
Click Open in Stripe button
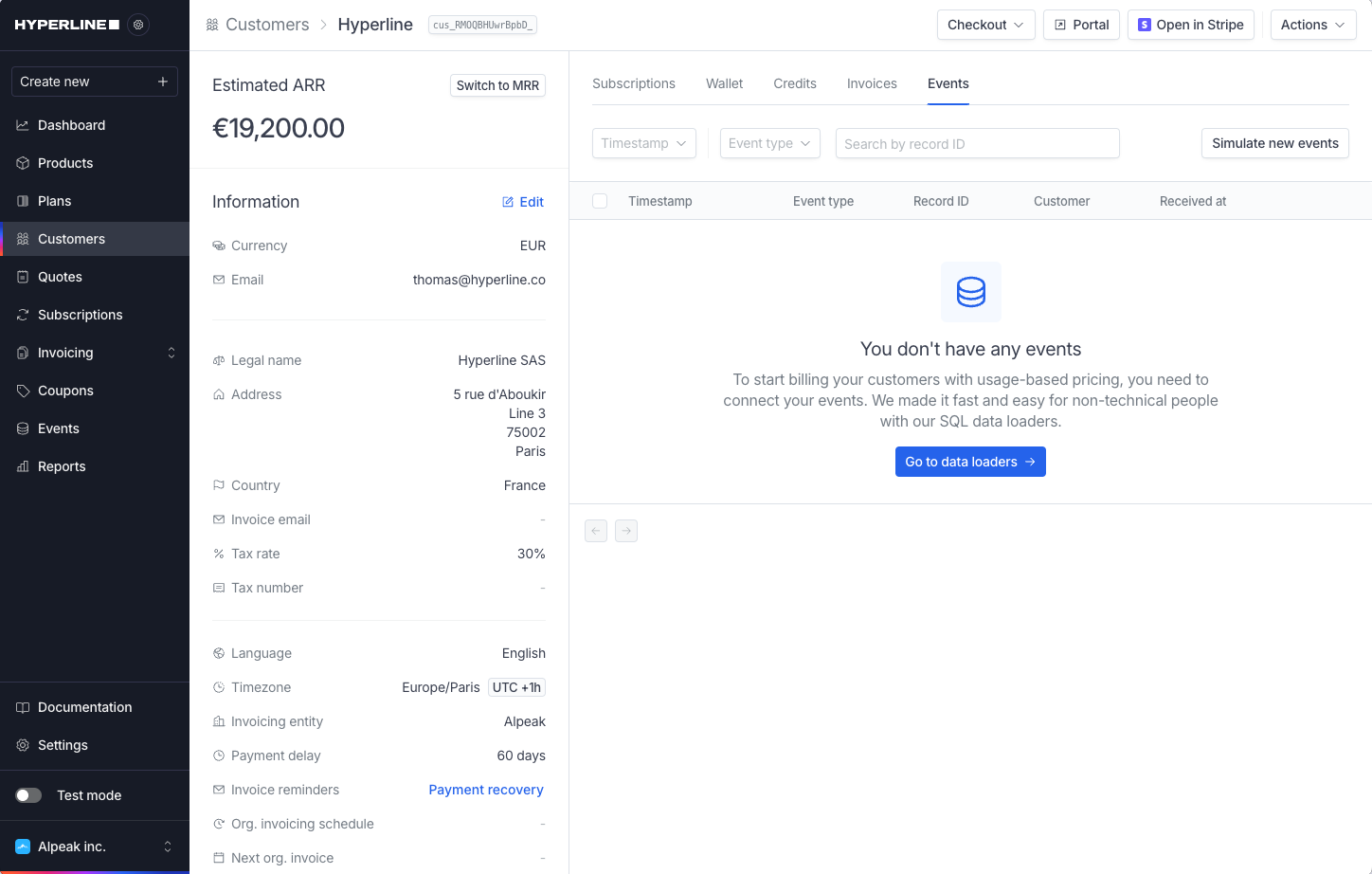pyautogui.click(x=1191, y=25)
